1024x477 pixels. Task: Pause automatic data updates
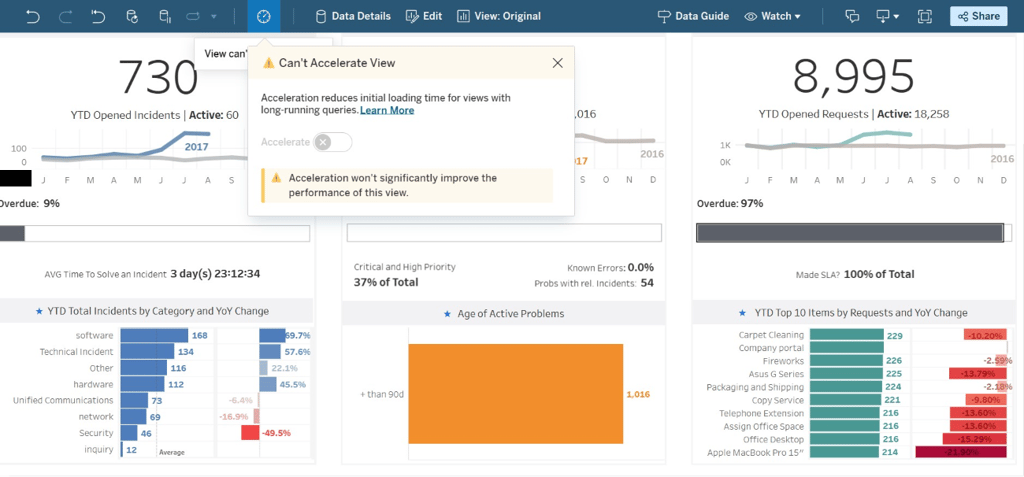tap(165, 16)
